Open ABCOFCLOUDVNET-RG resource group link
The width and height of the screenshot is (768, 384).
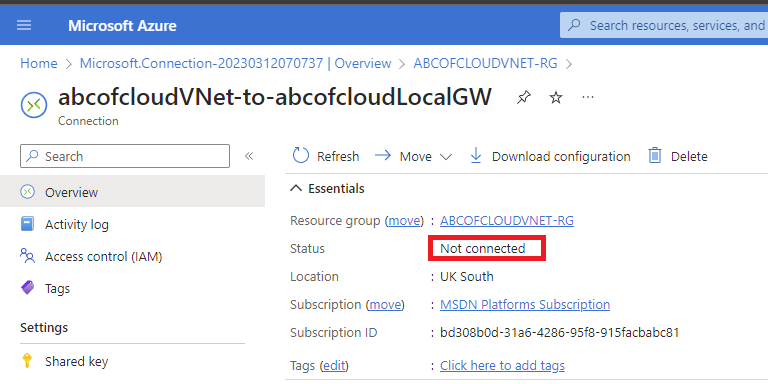coord(507,221)
